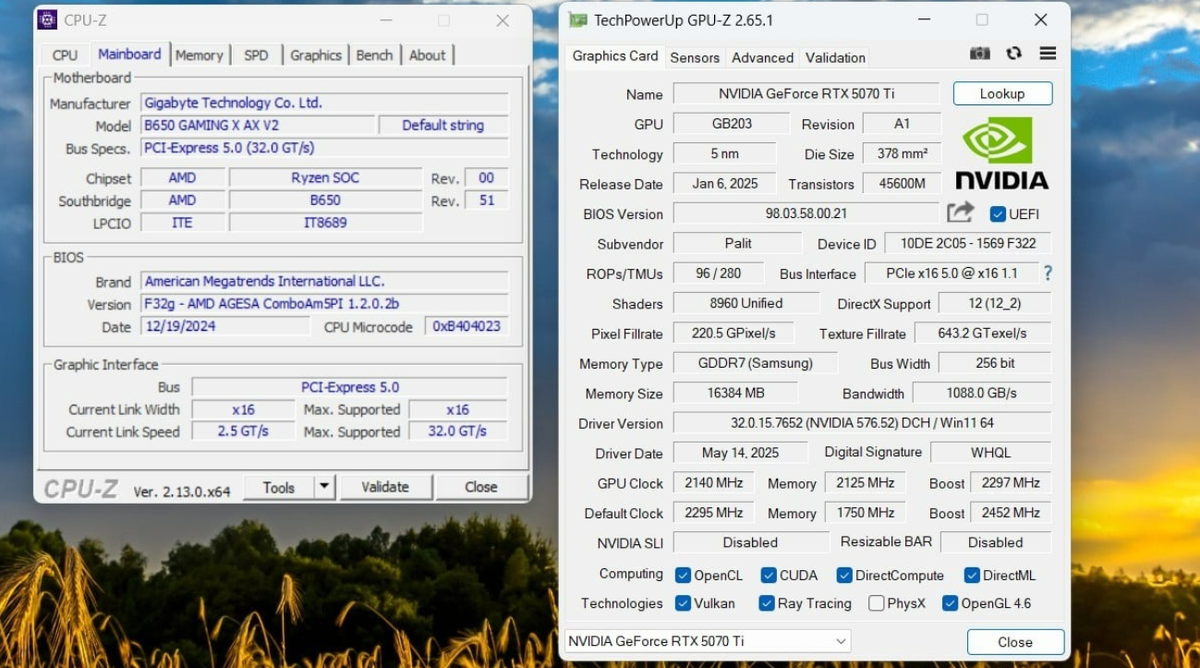Click the Bus Interface question mark icon
Image resolution: width=1200 pixels, height=668 pixels.
click(x=1048, y=273)
